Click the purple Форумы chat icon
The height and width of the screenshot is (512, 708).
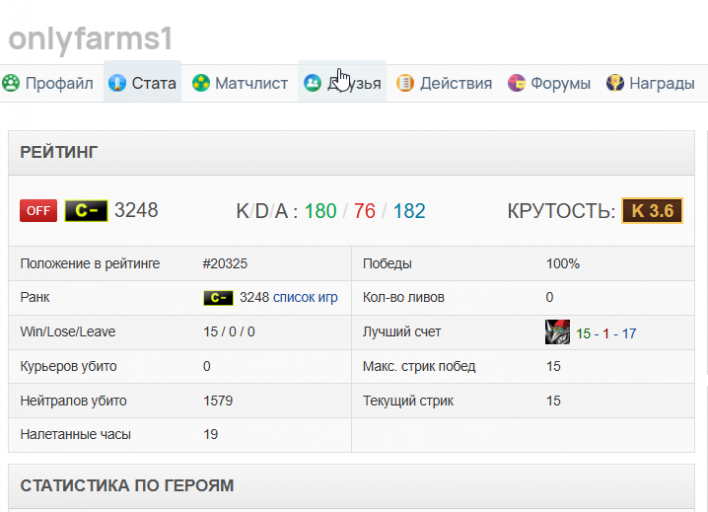click(x=517, y=83)
